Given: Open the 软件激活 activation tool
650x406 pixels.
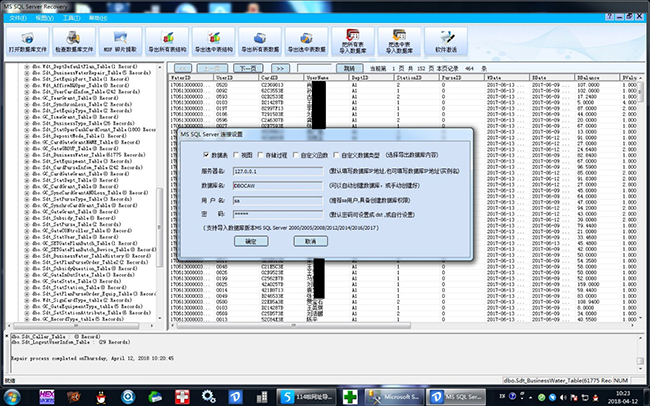Looking at the screenshot, I should click(446, 41).
